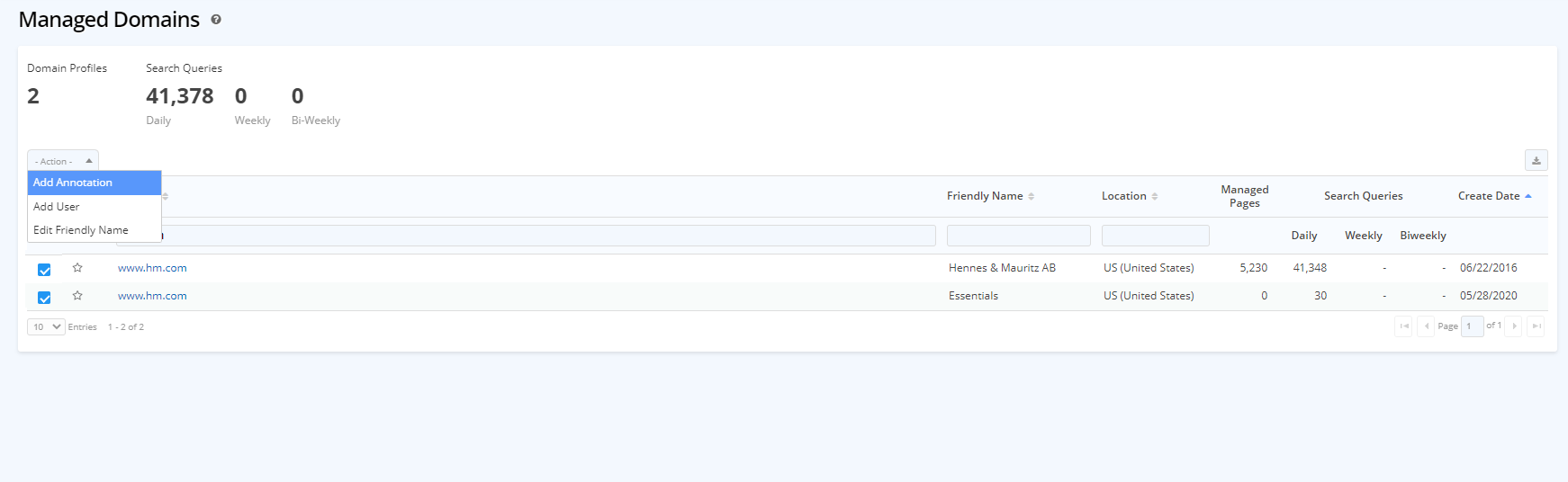Viewport: 1568px width, 482px height.
Task: Star the Essentials domain row
Action: (77, 296)
